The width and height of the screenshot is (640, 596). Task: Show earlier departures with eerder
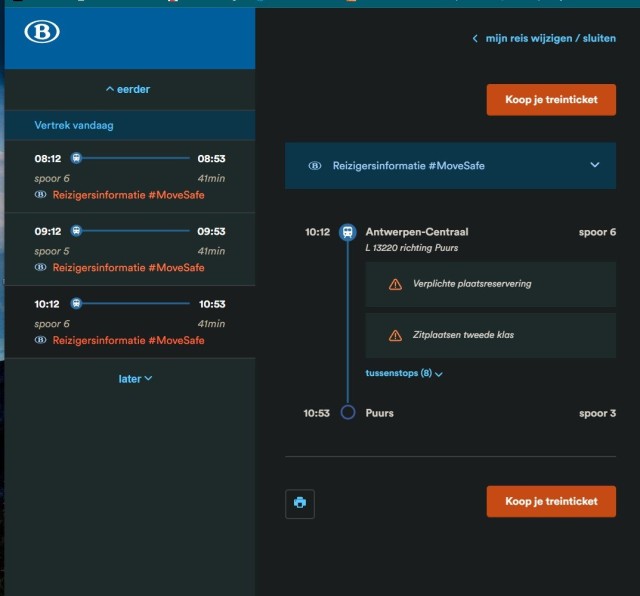(128, 89)
